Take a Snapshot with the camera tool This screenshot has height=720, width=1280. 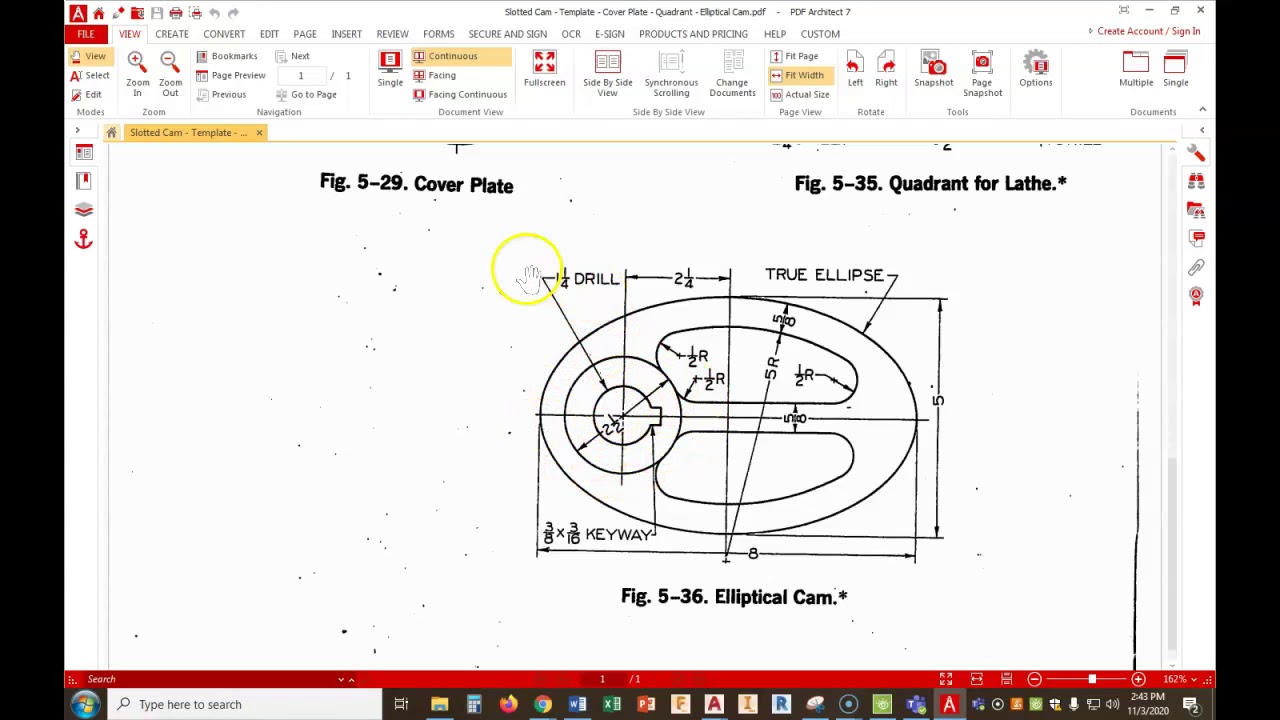[x=933, y=68]
